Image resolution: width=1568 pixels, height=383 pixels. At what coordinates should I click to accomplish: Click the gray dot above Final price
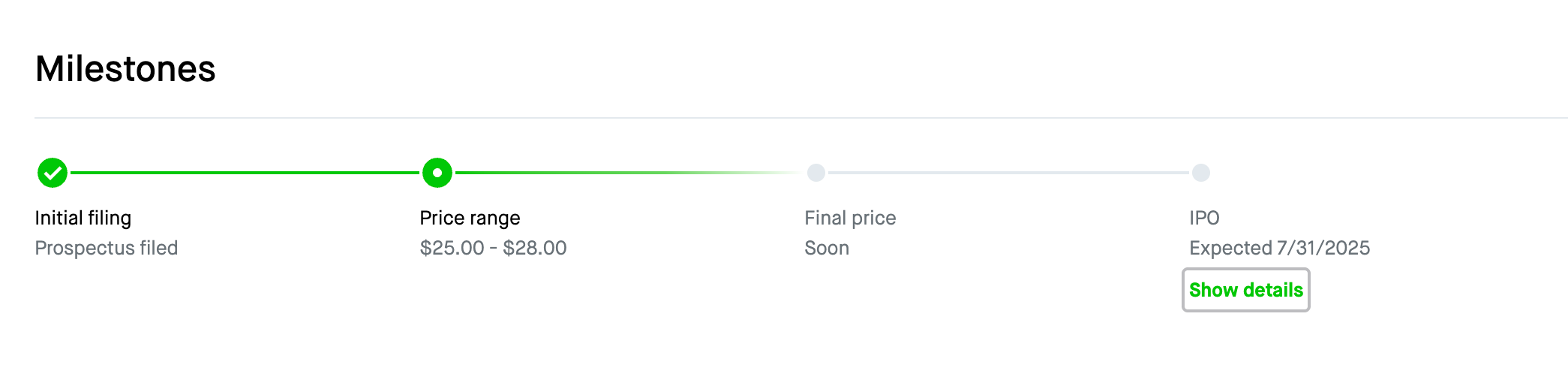pos(816,173)
